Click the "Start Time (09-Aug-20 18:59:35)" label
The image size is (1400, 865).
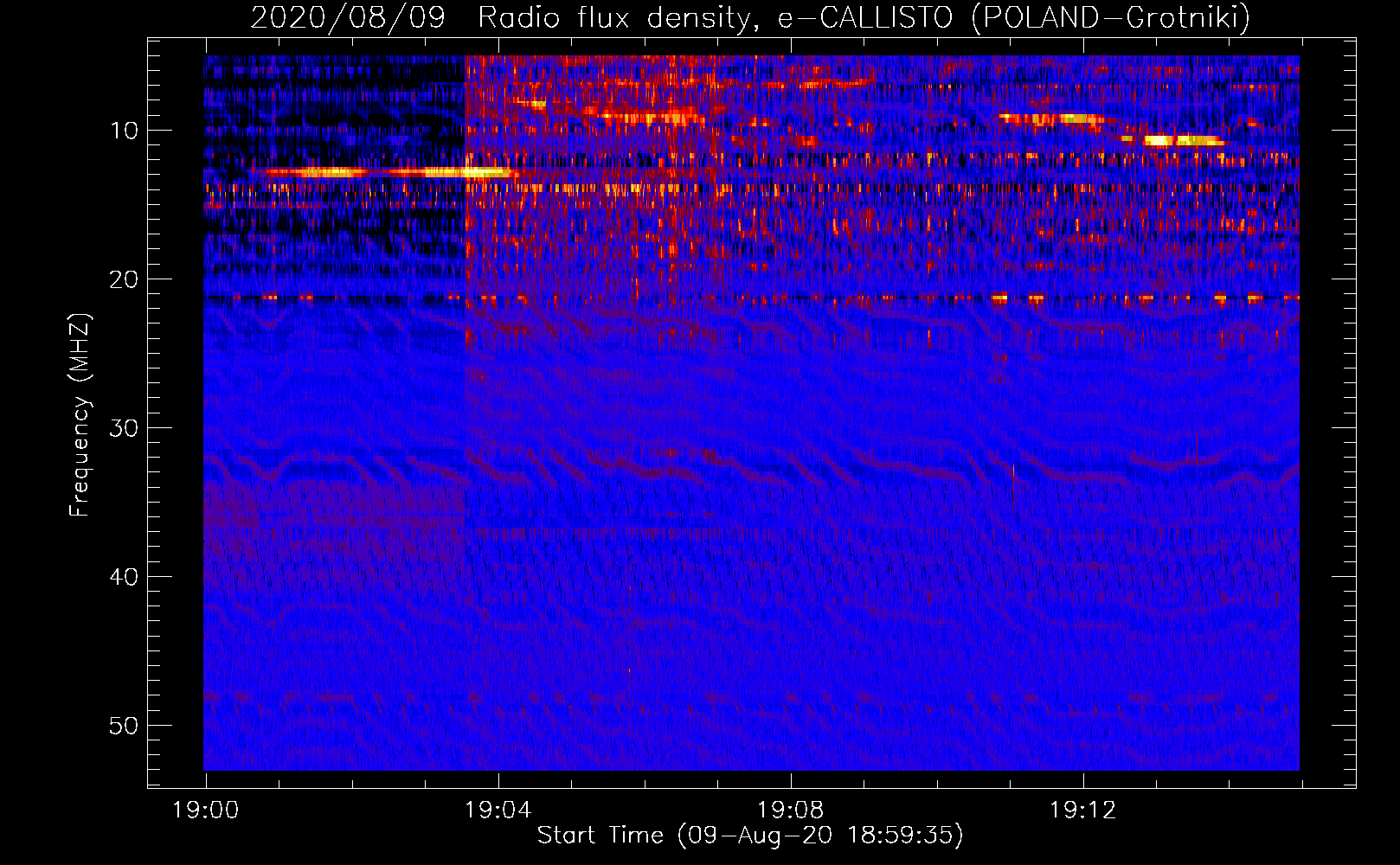[x=750, y=836]
